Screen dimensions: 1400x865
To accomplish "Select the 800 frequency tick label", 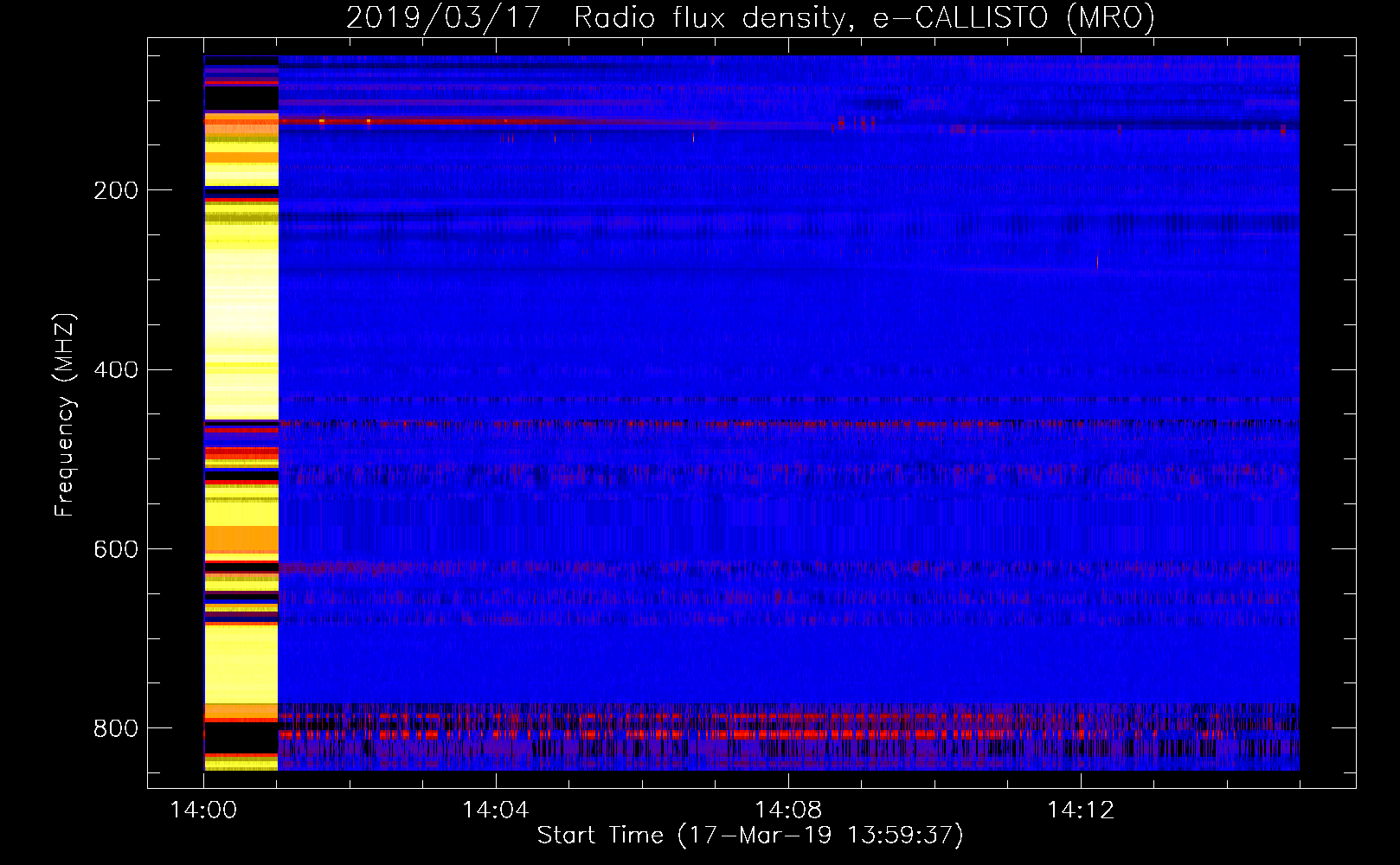I will [x=116, y=728].
